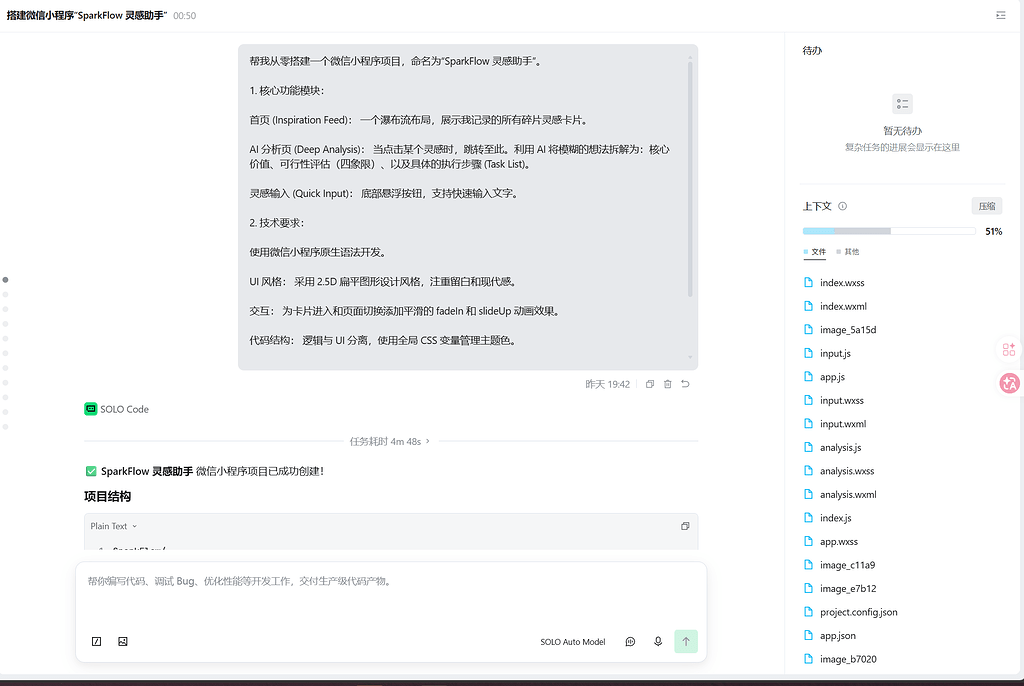Click file icon beside project.config.json
This screenshot has width=1024, height=686.
tap(808, 612)
